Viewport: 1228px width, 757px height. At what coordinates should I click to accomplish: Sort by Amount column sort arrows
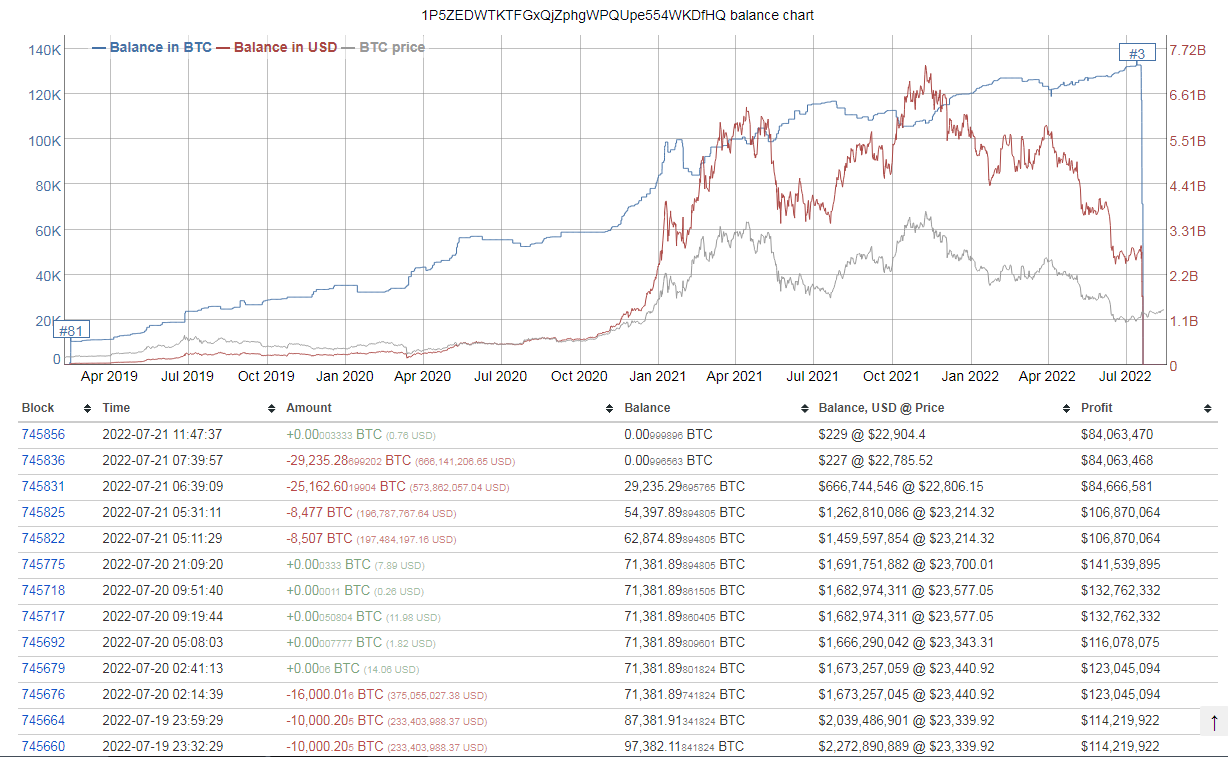coord(609,409)
